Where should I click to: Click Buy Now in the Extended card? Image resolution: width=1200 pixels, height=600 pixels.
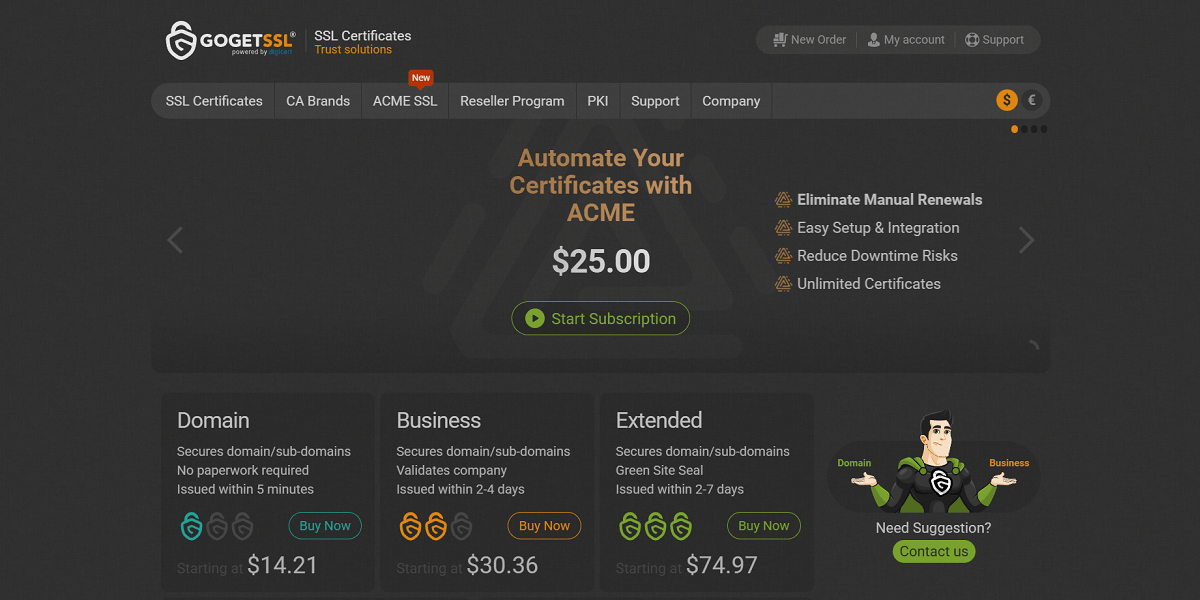764,526
